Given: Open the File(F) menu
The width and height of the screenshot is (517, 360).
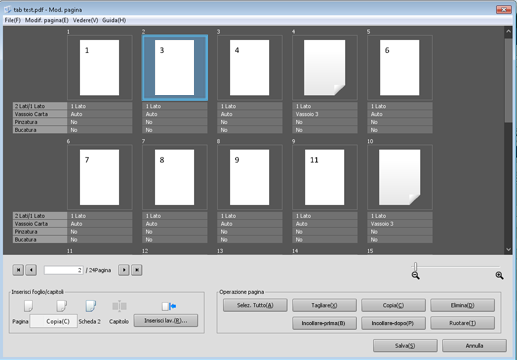Looking at the screenshot, I should coord(12,20).
